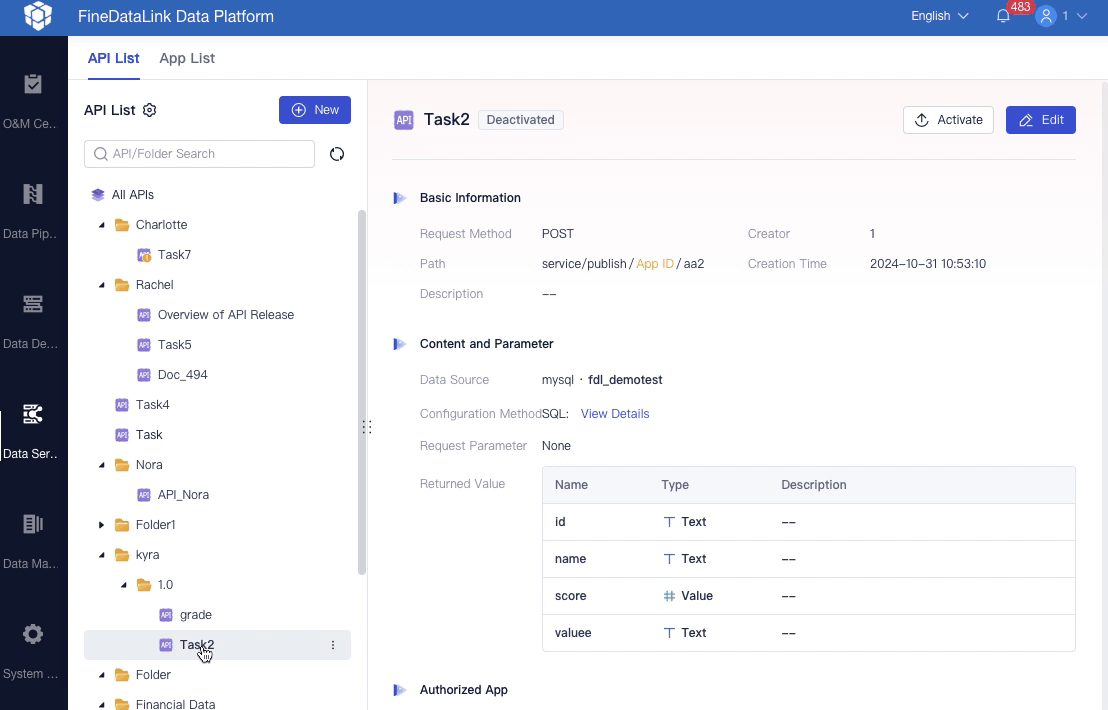Click the API icon next to Task4
The width and height of the screenshot is (1108, 710).
point(122,405)
